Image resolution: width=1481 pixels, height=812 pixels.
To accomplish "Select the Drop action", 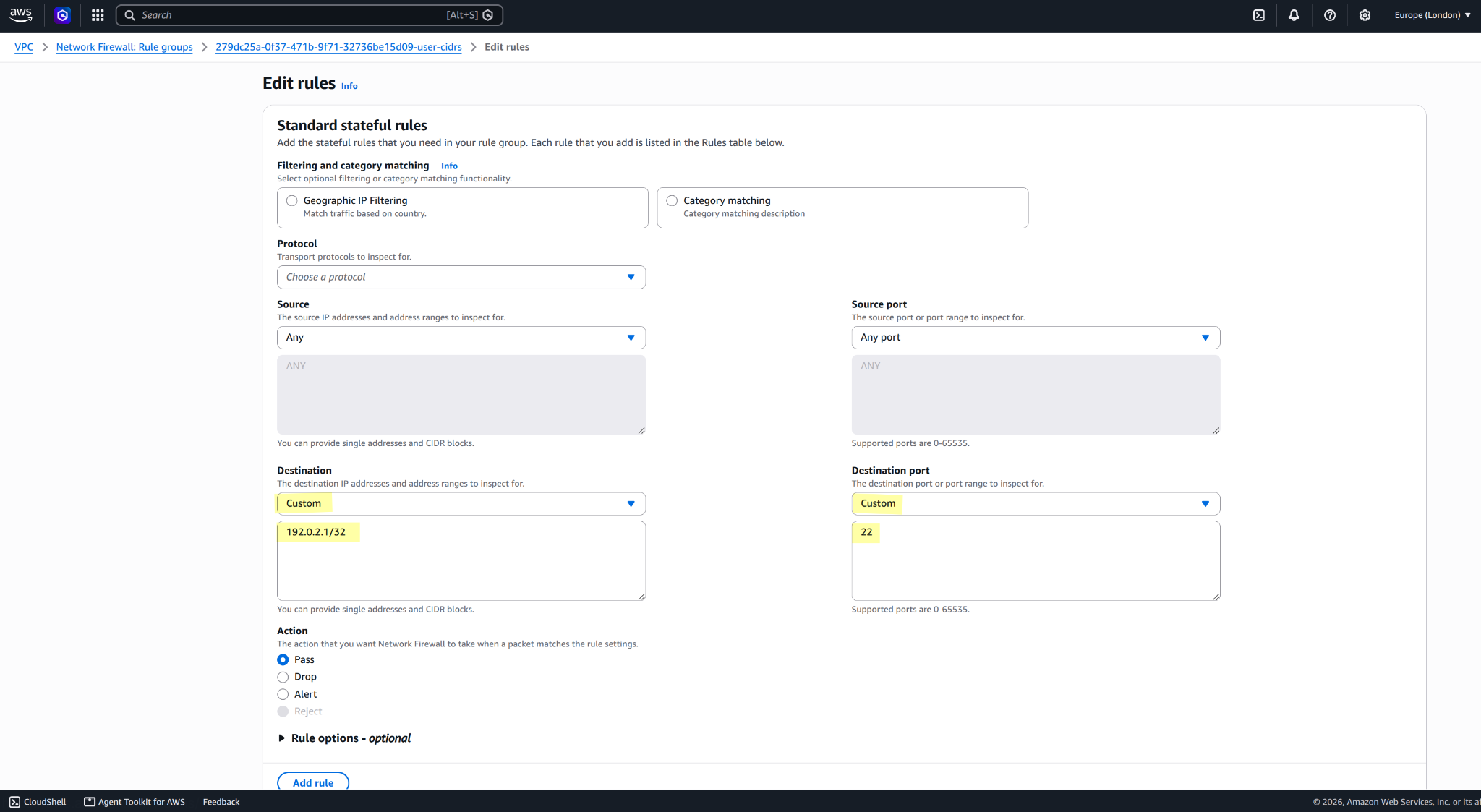I will point(283,678).
